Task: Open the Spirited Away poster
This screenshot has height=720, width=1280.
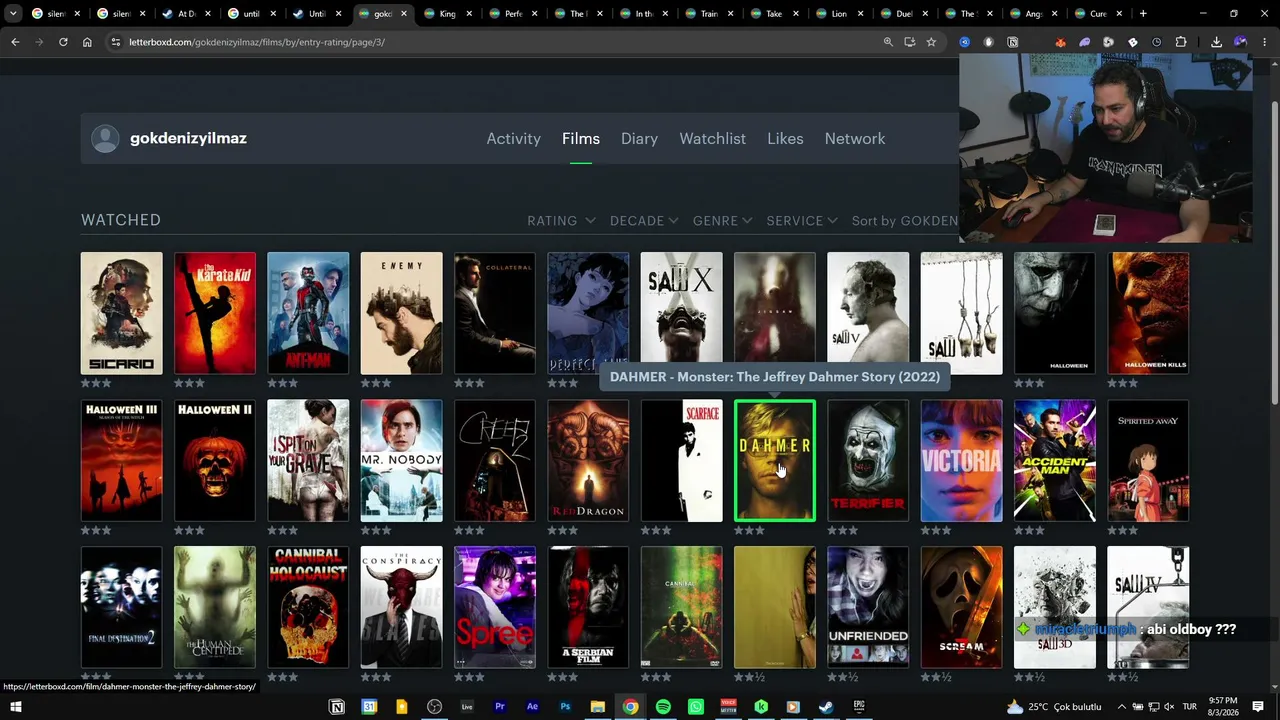Action: (1148, 461)
